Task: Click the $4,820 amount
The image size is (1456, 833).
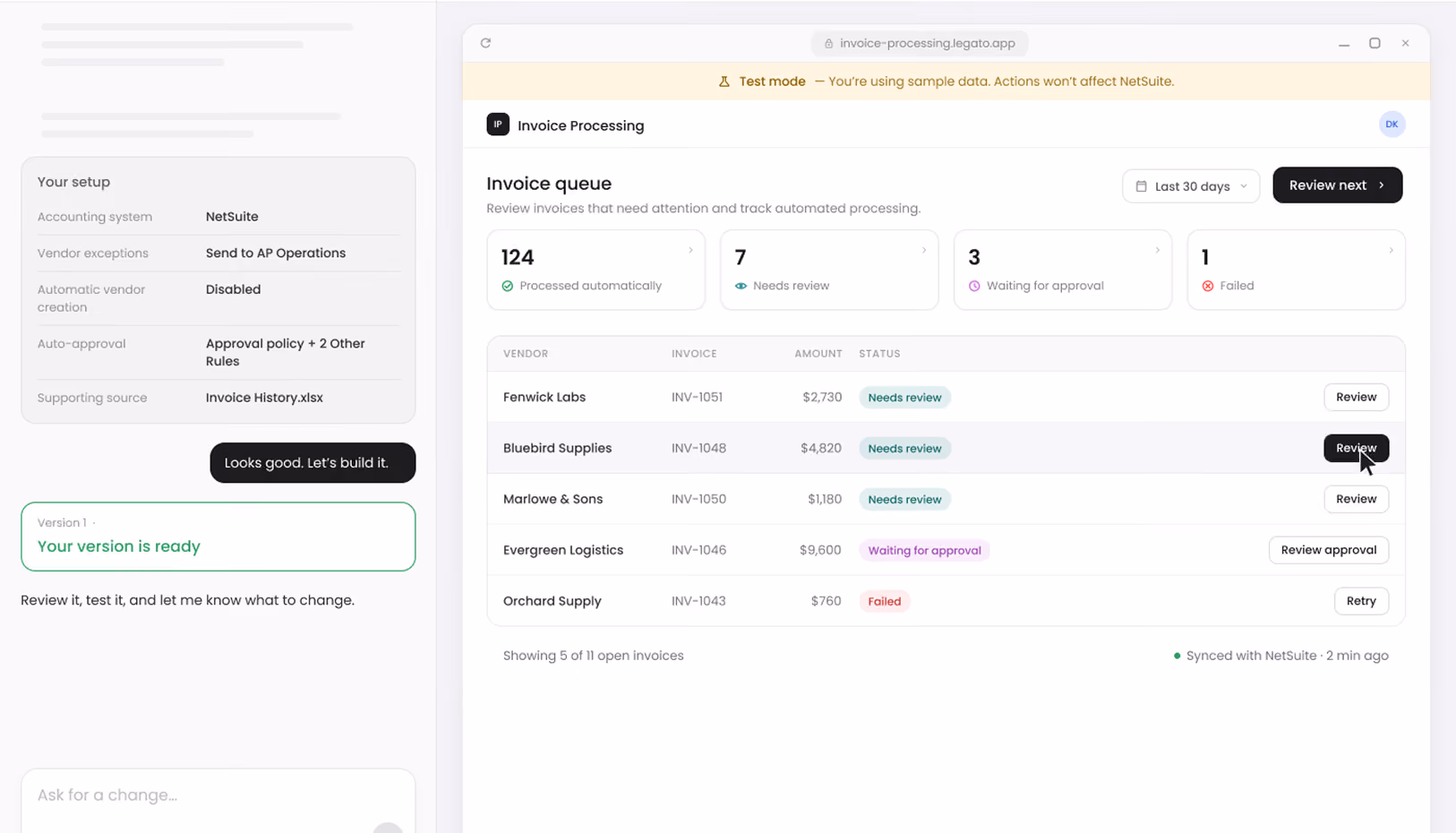Action: click(821, 448)
